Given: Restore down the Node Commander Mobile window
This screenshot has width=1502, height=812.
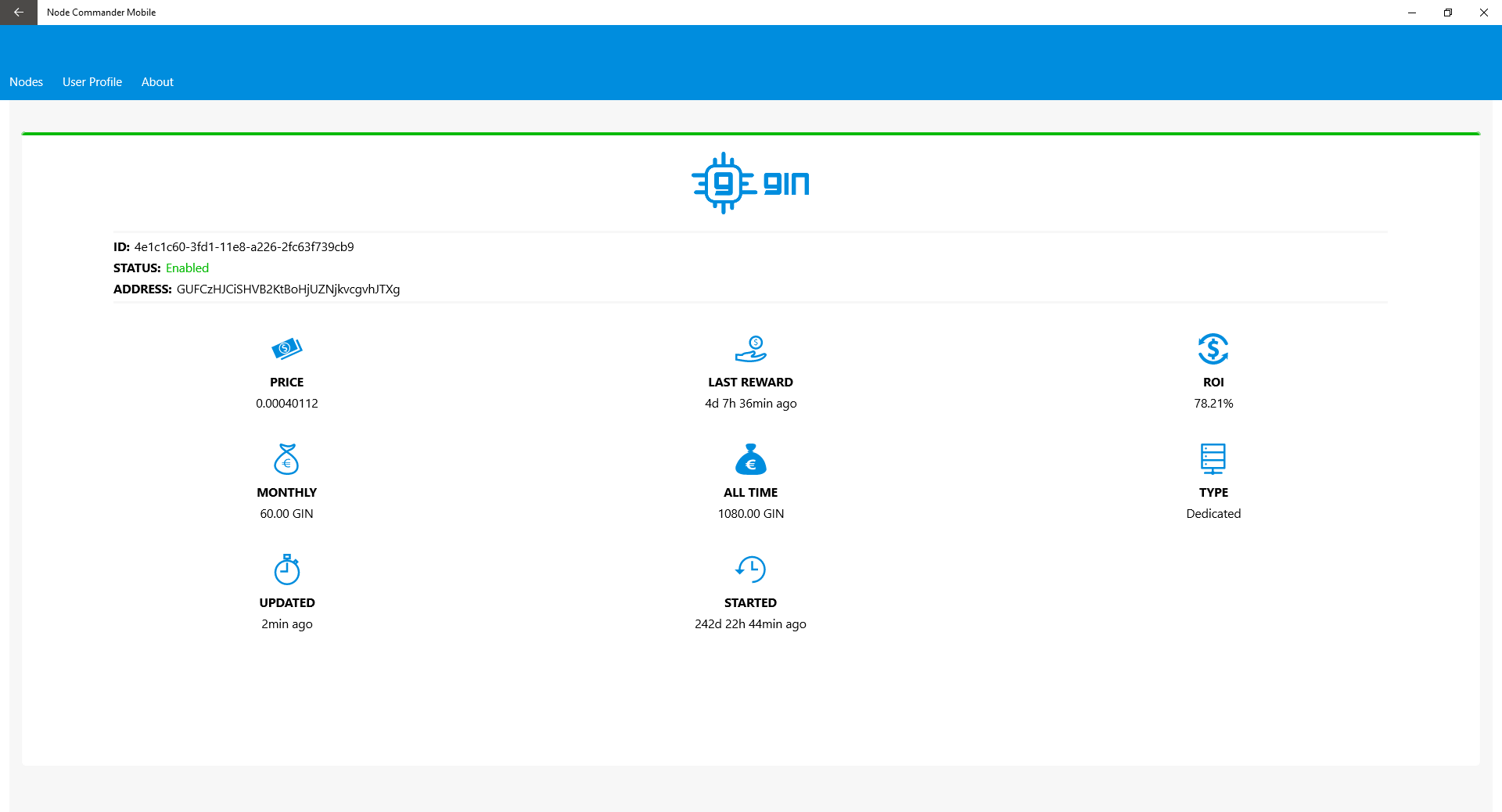Looking at the screenshot, I should tap(1448, 13).
